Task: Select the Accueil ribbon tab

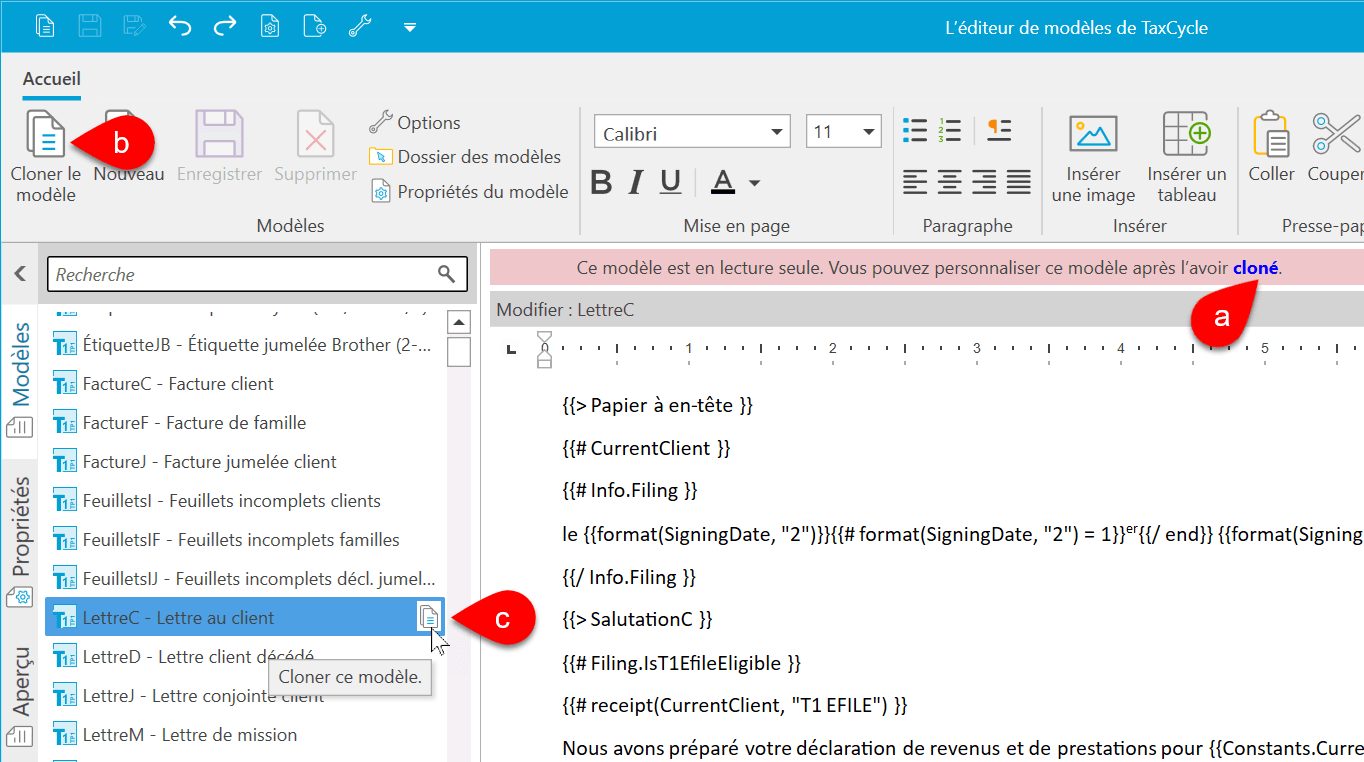Action: pyautogui.click(x=52, y=79)
